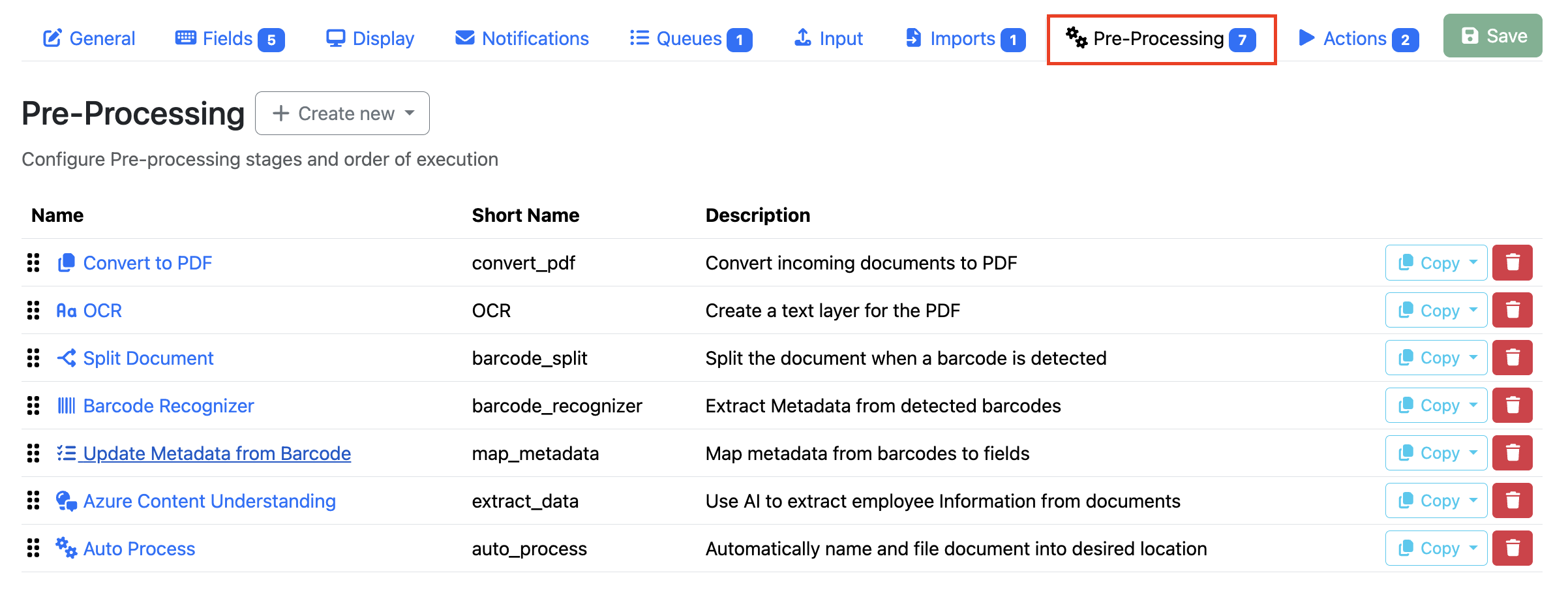The width and height of the screenshot is (1568, 599).
Task: Click short name barcode_split
Action: (x=530, y=358)
